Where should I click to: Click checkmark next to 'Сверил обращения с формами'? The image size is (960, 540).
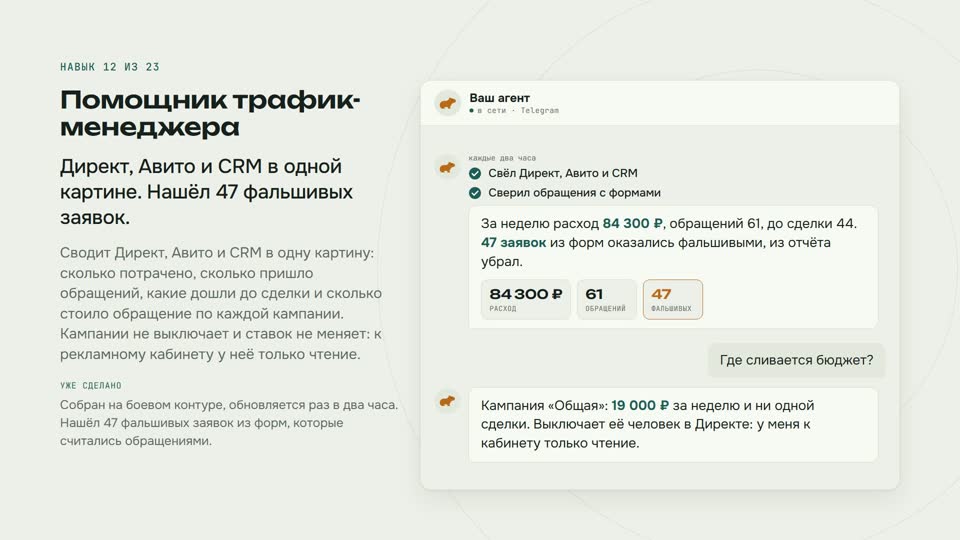[474, 193]
